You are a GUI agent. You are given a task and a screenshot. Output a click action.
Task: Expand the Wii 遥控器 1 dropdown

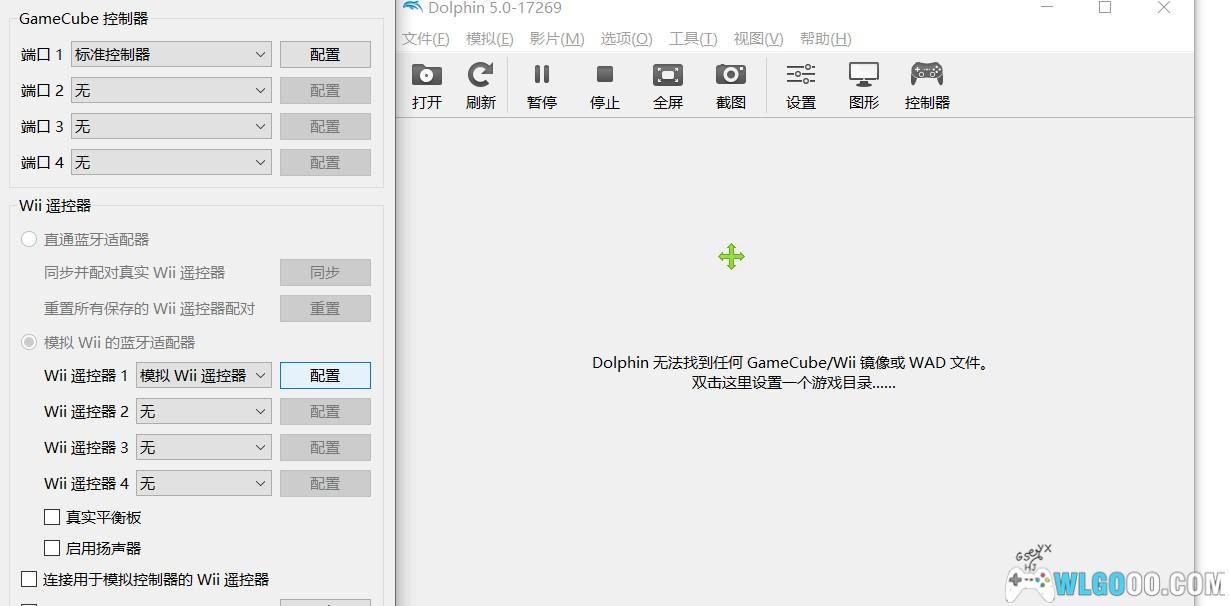pos(204,376)
